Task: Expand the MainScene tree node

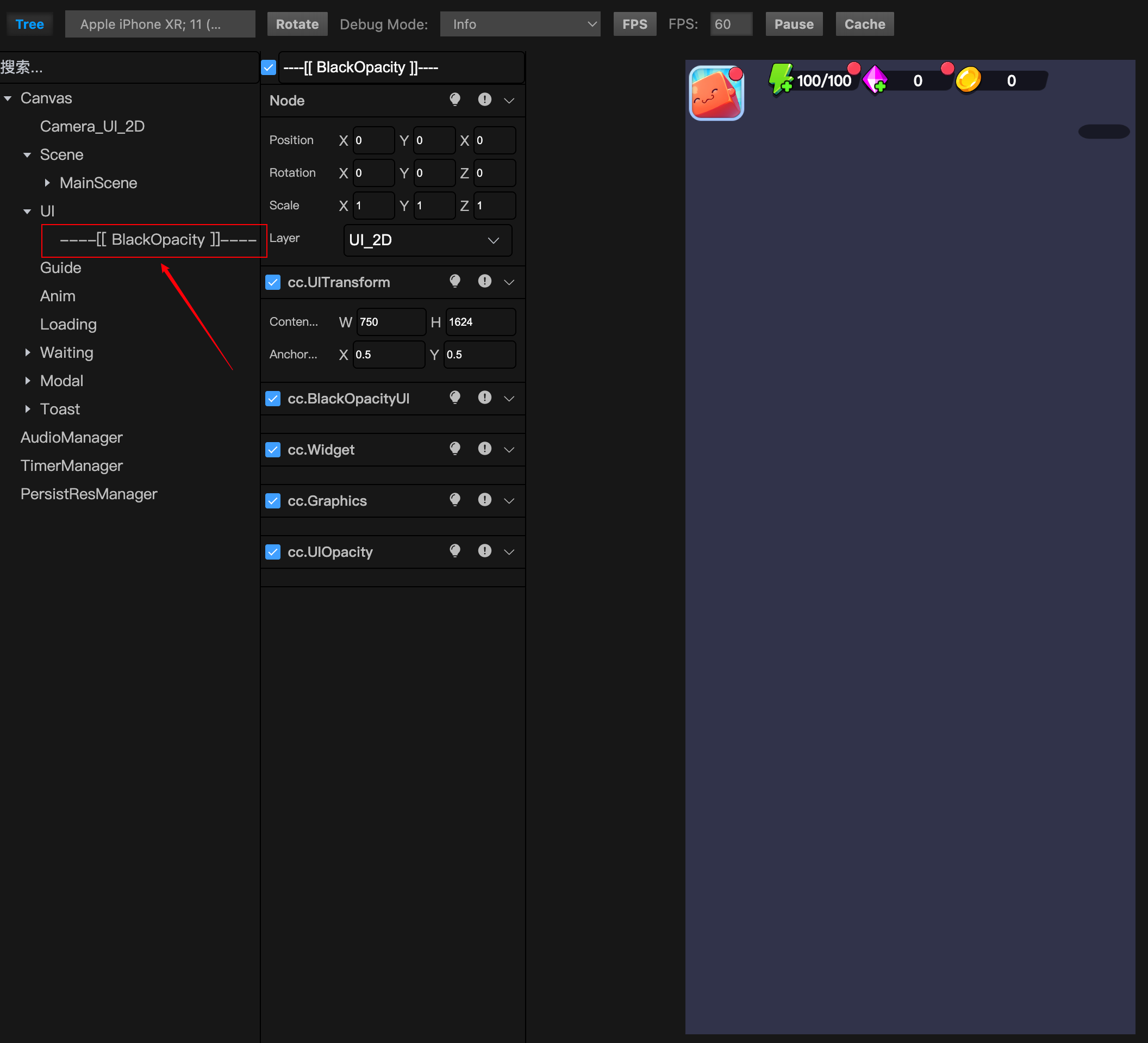Action: coord(47,182)
